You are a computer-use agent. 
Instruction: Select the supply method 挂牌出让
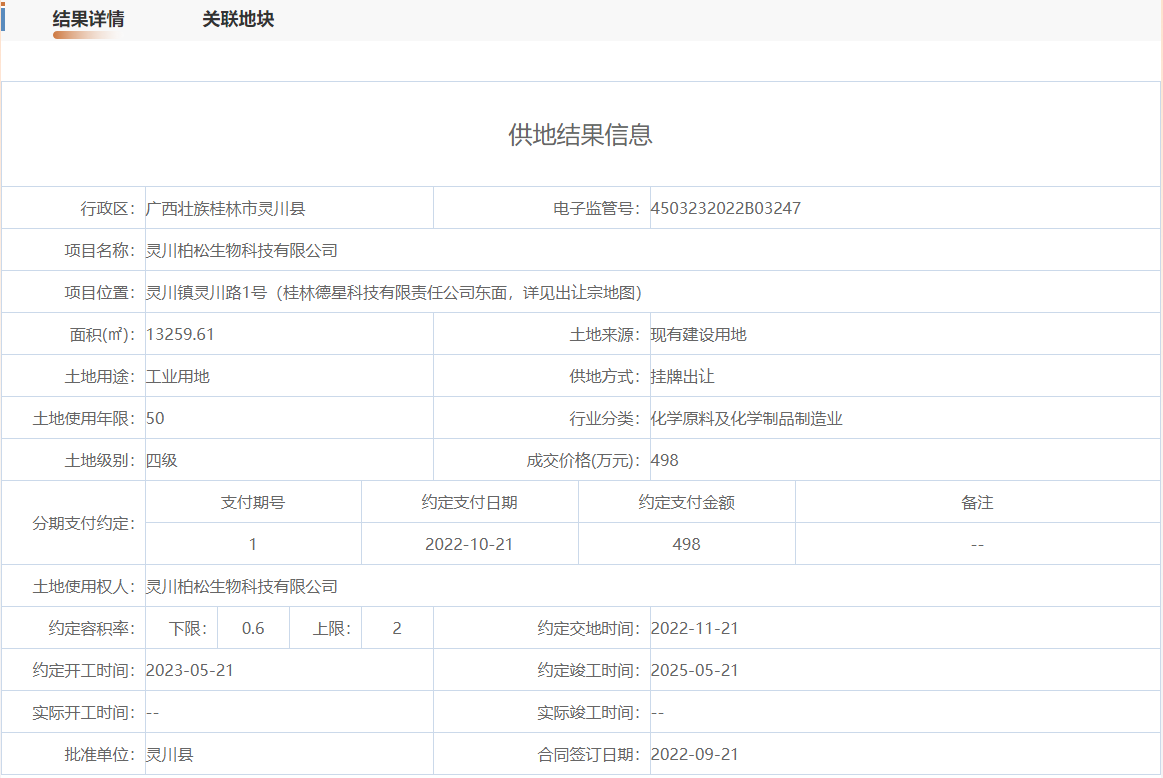point(682,377)
